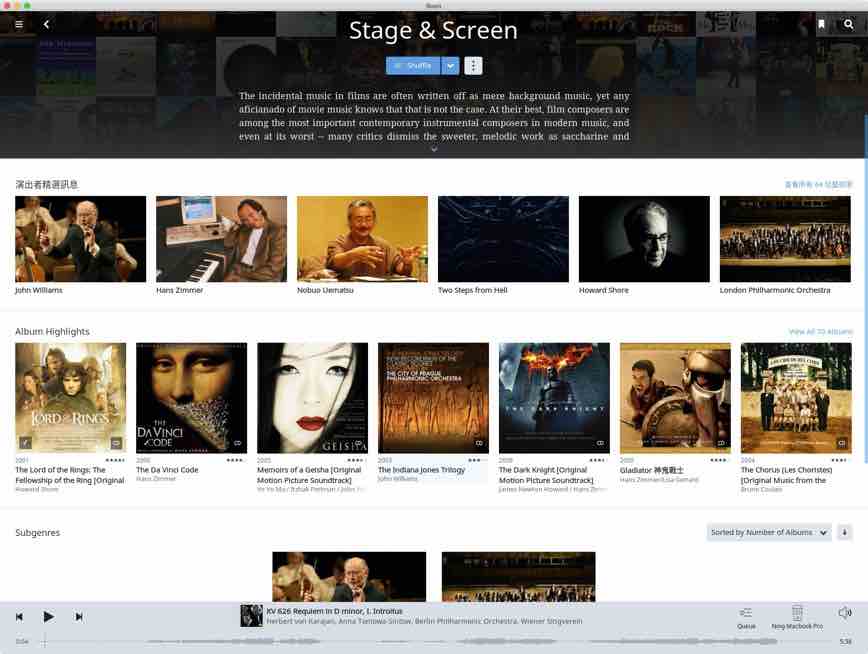The width and height of the screenshot is (868, 654).
Task: Click the Memoirs of a Geisha album title
Action: point(309,475)
